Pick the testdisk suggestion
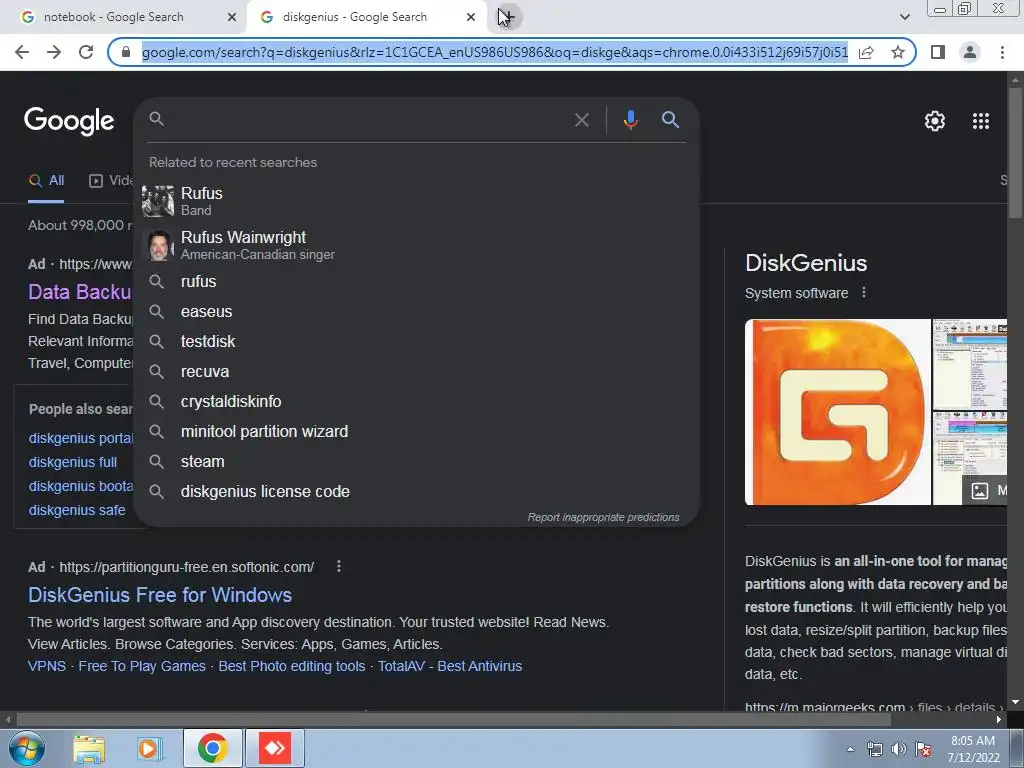Viewport: 1024px width, 768px height. tap(416, 342)
